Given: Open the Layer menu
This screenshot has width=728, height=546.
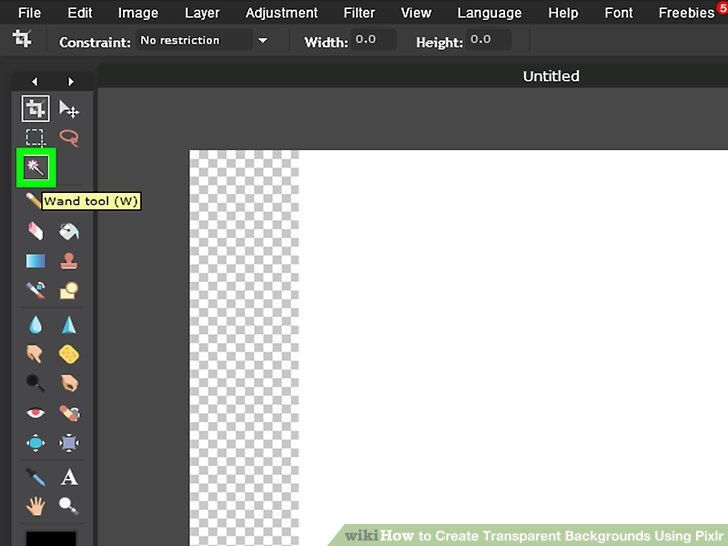Looking at the screenshot, I should (202, 13).
